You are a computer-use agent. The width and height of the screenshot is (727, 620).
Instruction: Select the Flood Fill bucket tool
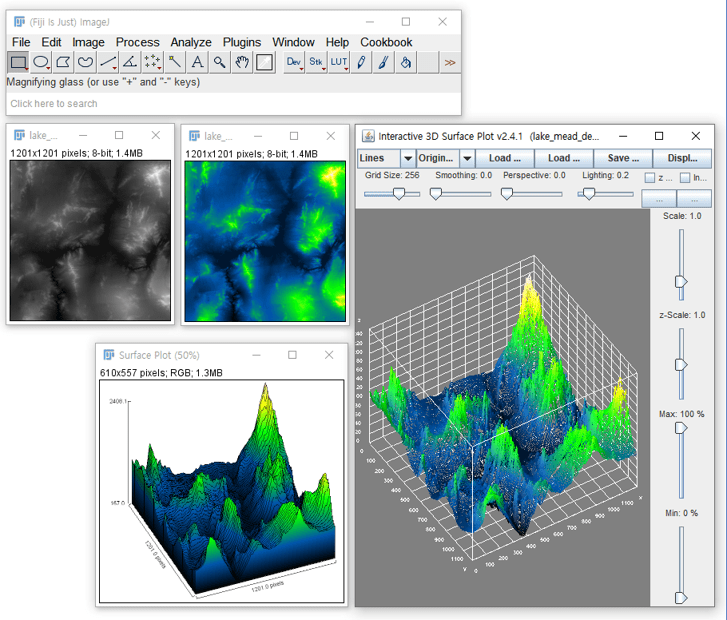(406, 62)
